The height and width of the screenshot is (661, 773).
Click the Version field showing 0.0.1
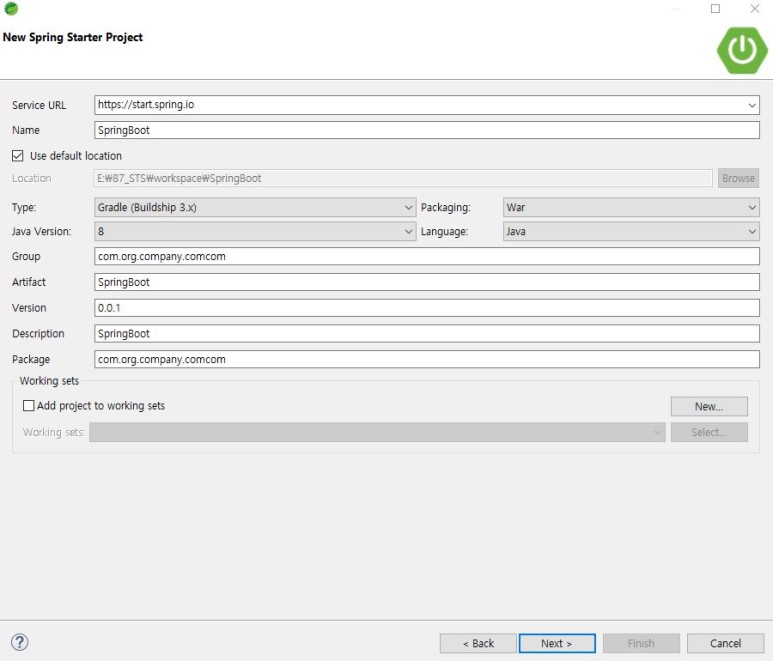426,308
